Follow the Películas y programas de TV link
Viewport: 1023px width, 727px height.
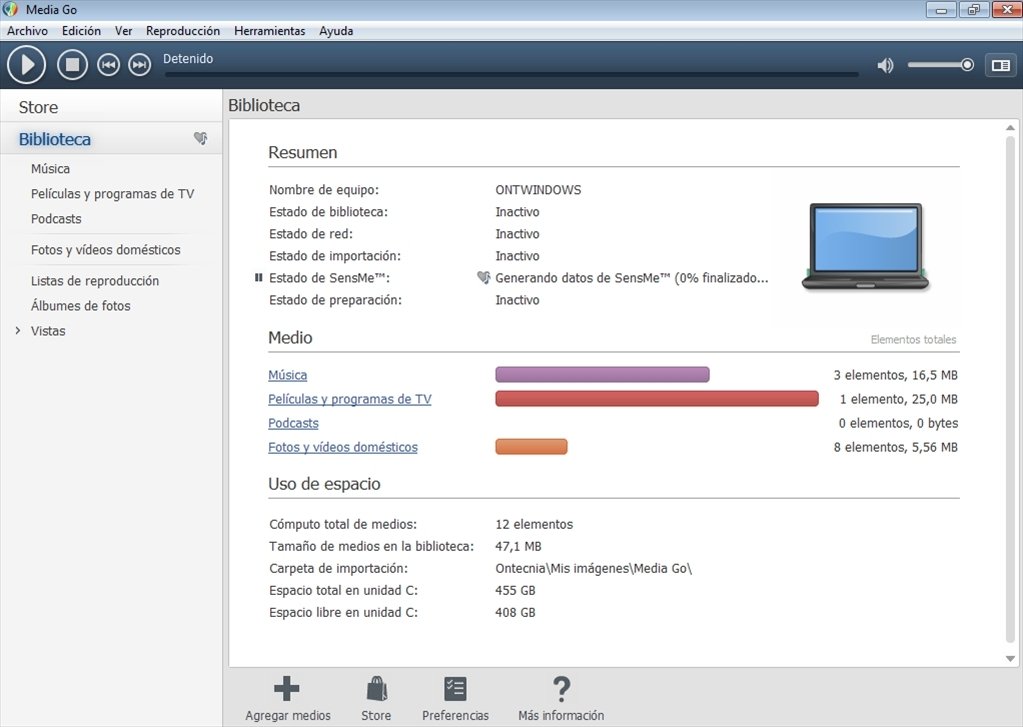pyautogui.click(x=350, y=399)
